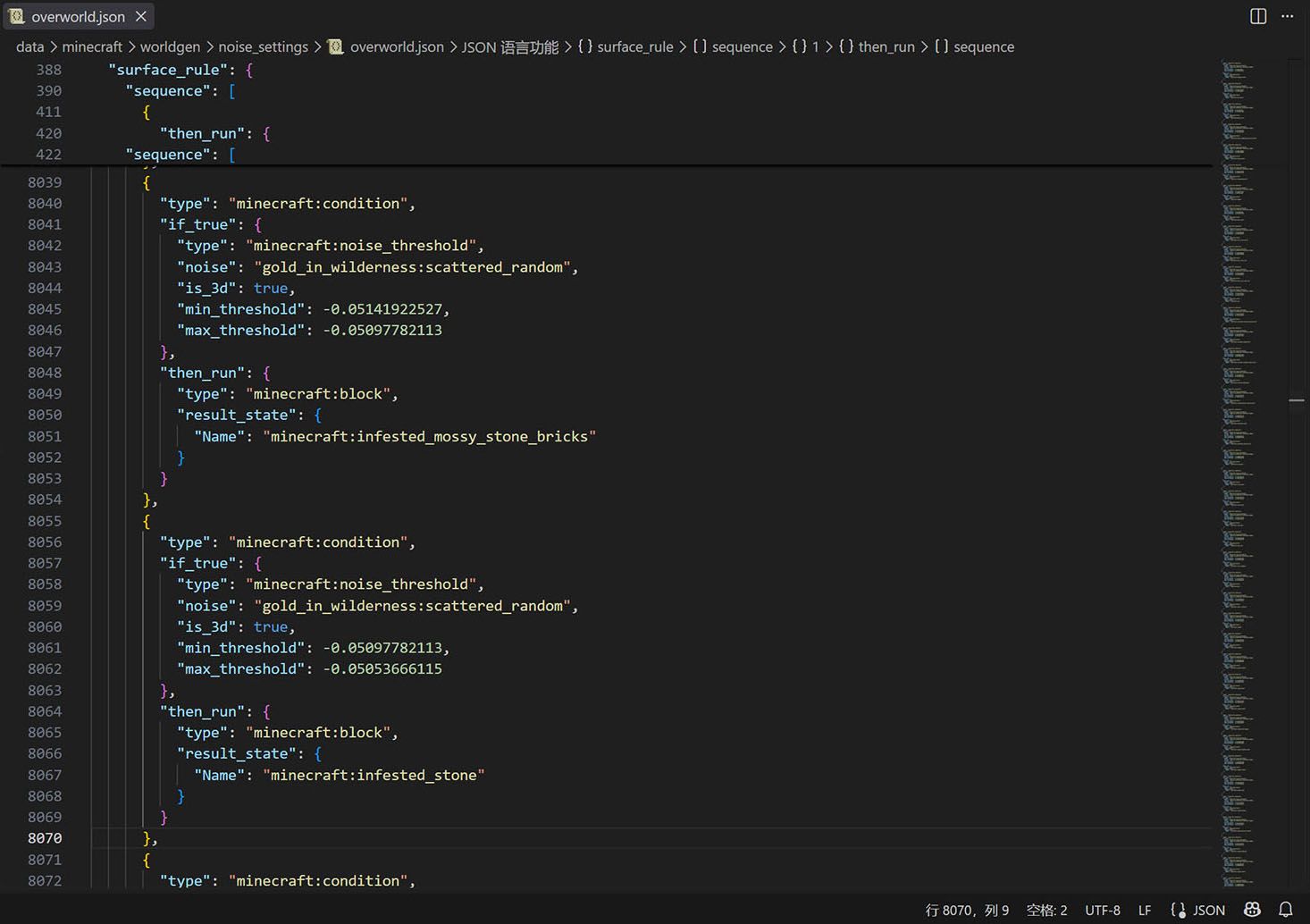Change end of line sequence LF
The image size is (1310, 924).
pos(1145,910)
